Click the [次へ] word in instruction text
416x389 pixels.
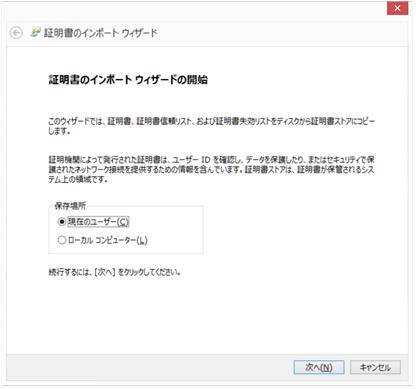click(x=105, y=272)
